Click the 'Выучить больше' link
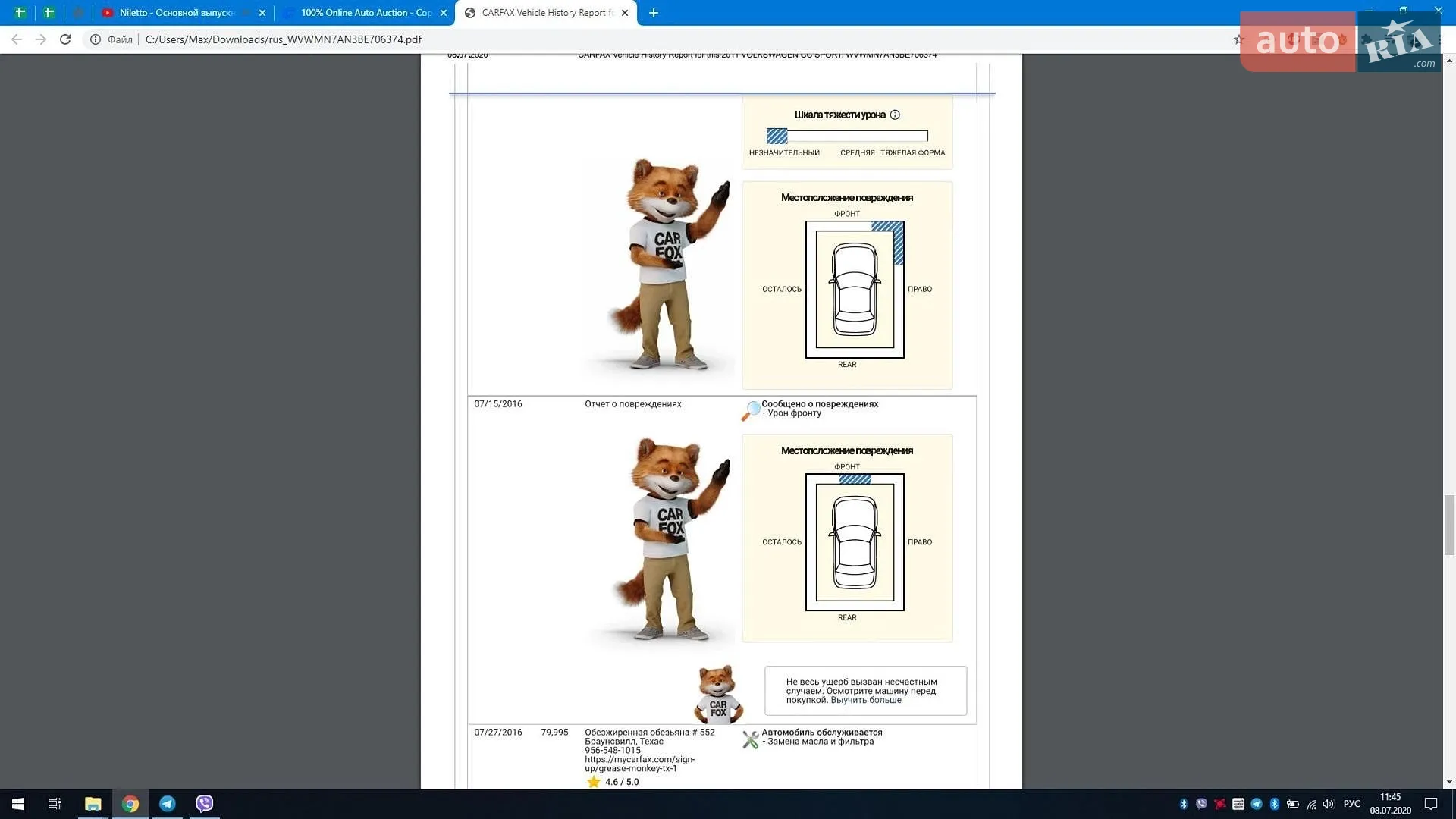Viewport: 1456px width, 819px height. point(866,700)
